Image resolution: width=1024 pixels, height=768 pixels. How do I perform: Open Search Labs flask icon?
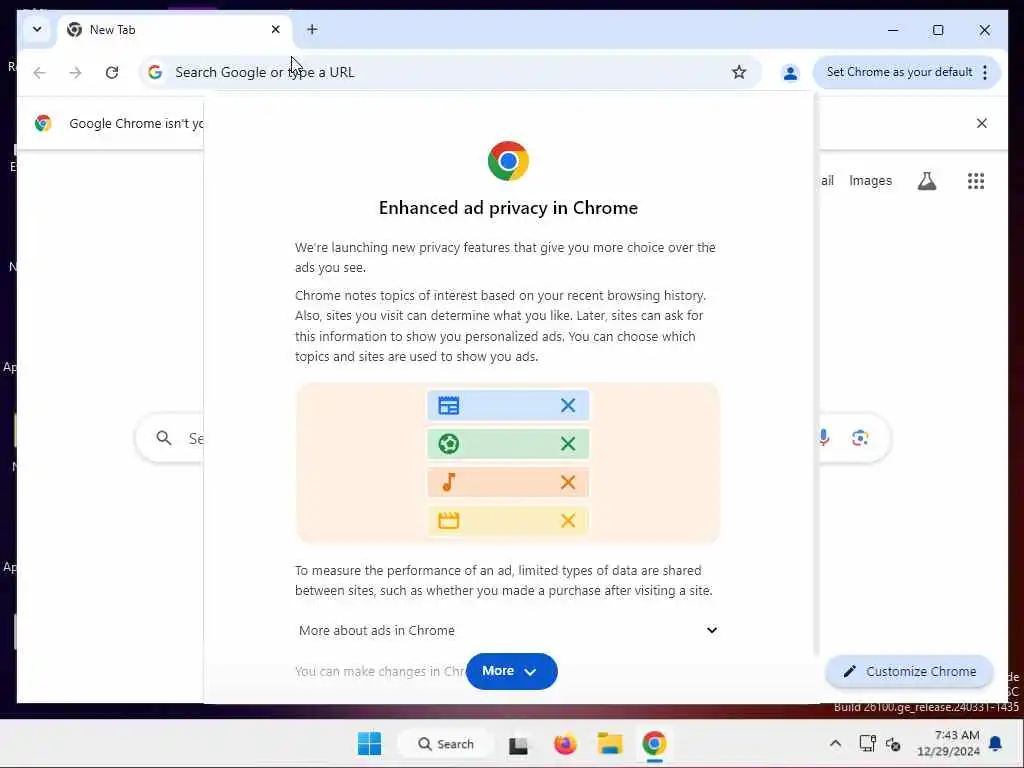pos(927,181)
